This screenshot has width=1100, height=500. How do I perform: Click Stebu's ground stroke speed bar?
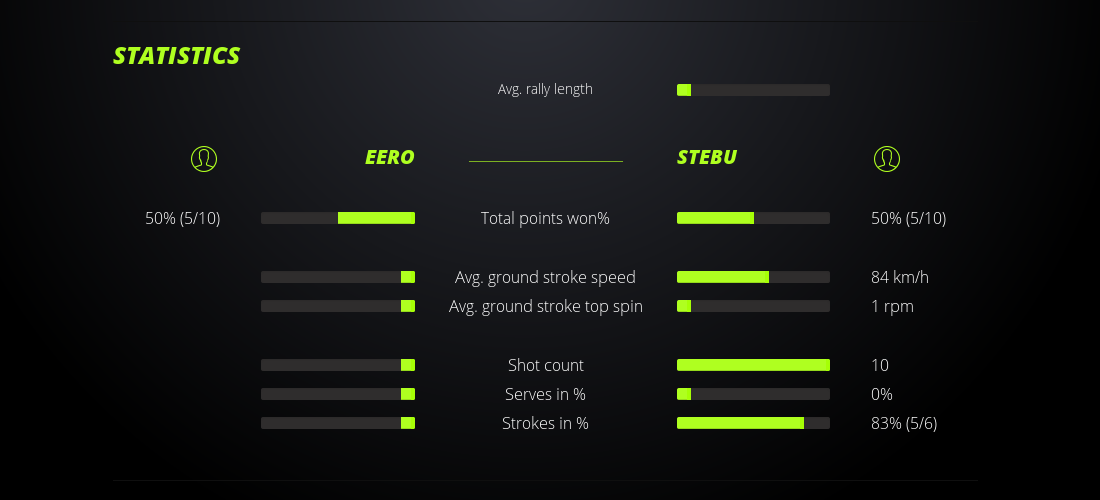click(x=753, y=277)
